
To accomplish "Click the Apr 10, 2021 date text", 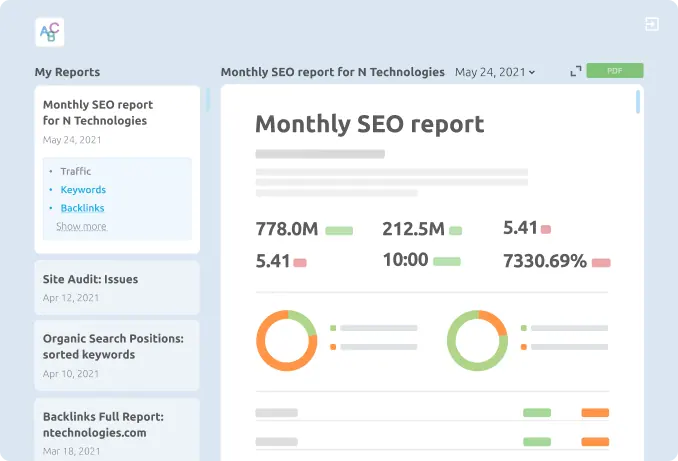I will pos(71,374).
